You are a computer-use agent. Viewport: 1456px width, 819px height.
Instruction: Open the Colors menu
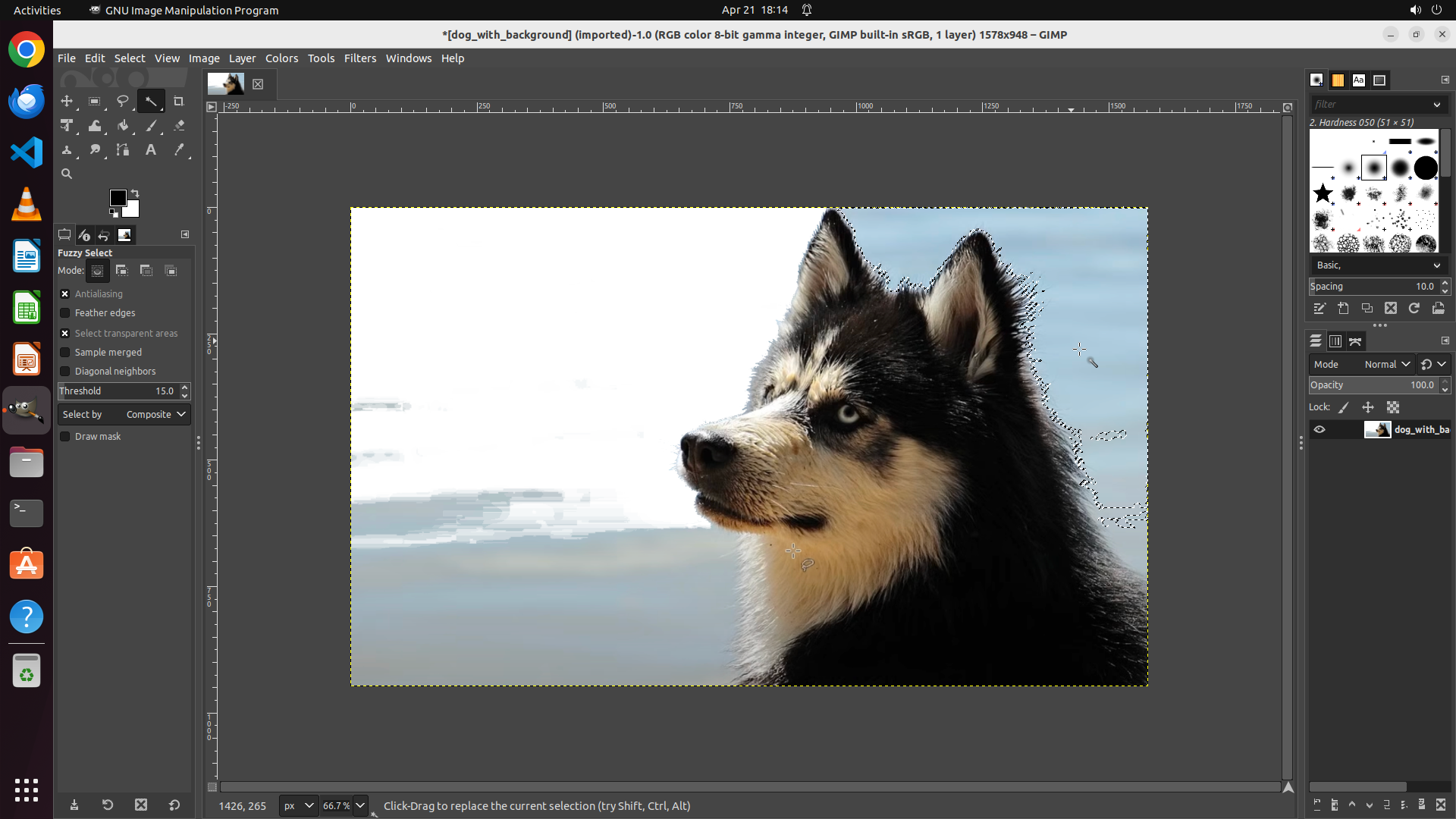click(x=281, y=58)
